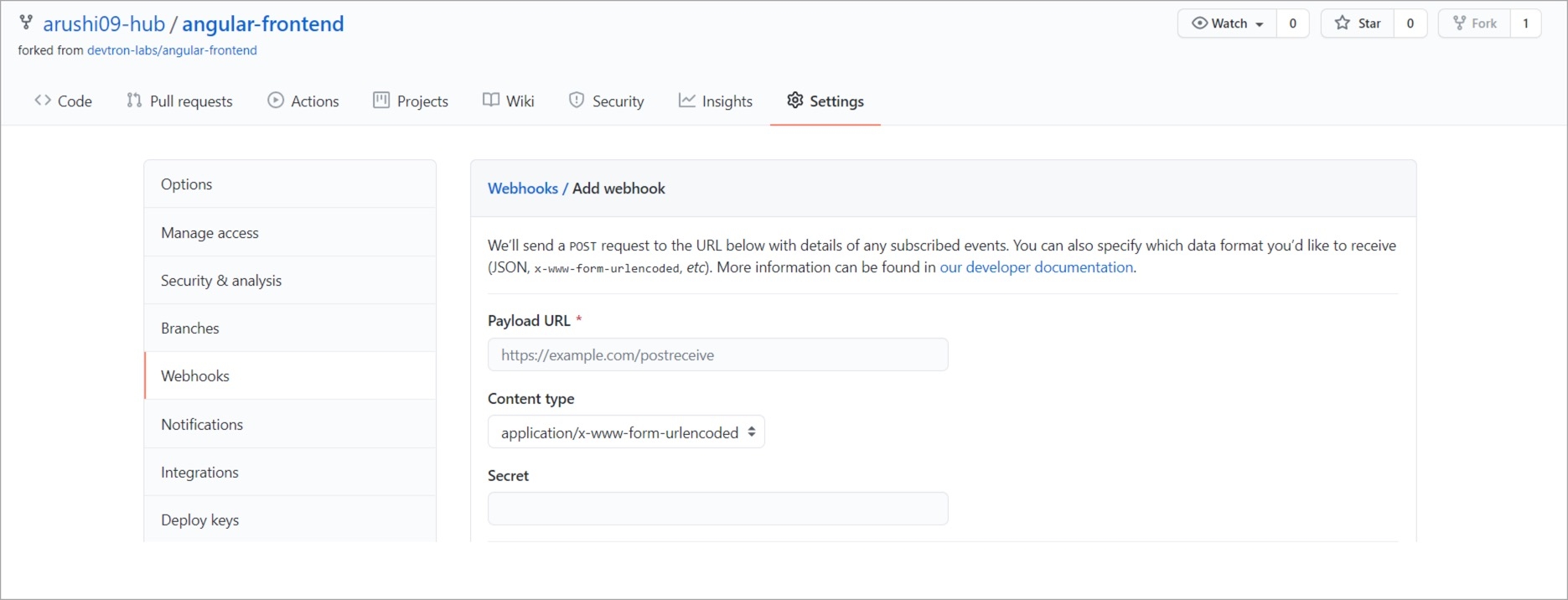The width and height of the screenshot is (1568, 600).
Task: Open Integrations settings
Action: pos(290,473)
